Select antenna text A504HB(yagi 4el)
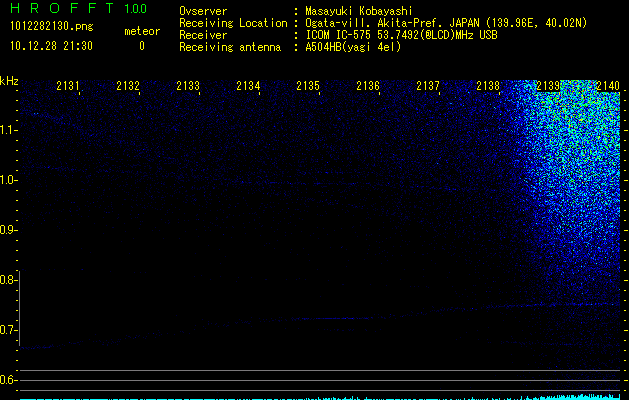Screen dimensions: 629x400 pyautogui.click(x=353, y=47)
